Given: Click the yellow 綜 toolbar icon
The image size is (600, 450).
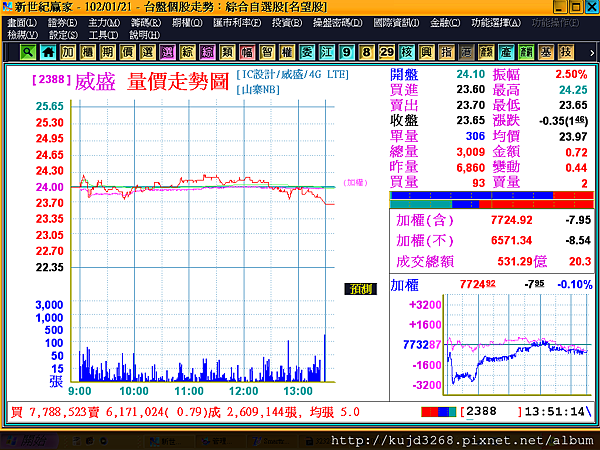Looking at the screenshot, I should pyautogui.click(x=187, y=52).
